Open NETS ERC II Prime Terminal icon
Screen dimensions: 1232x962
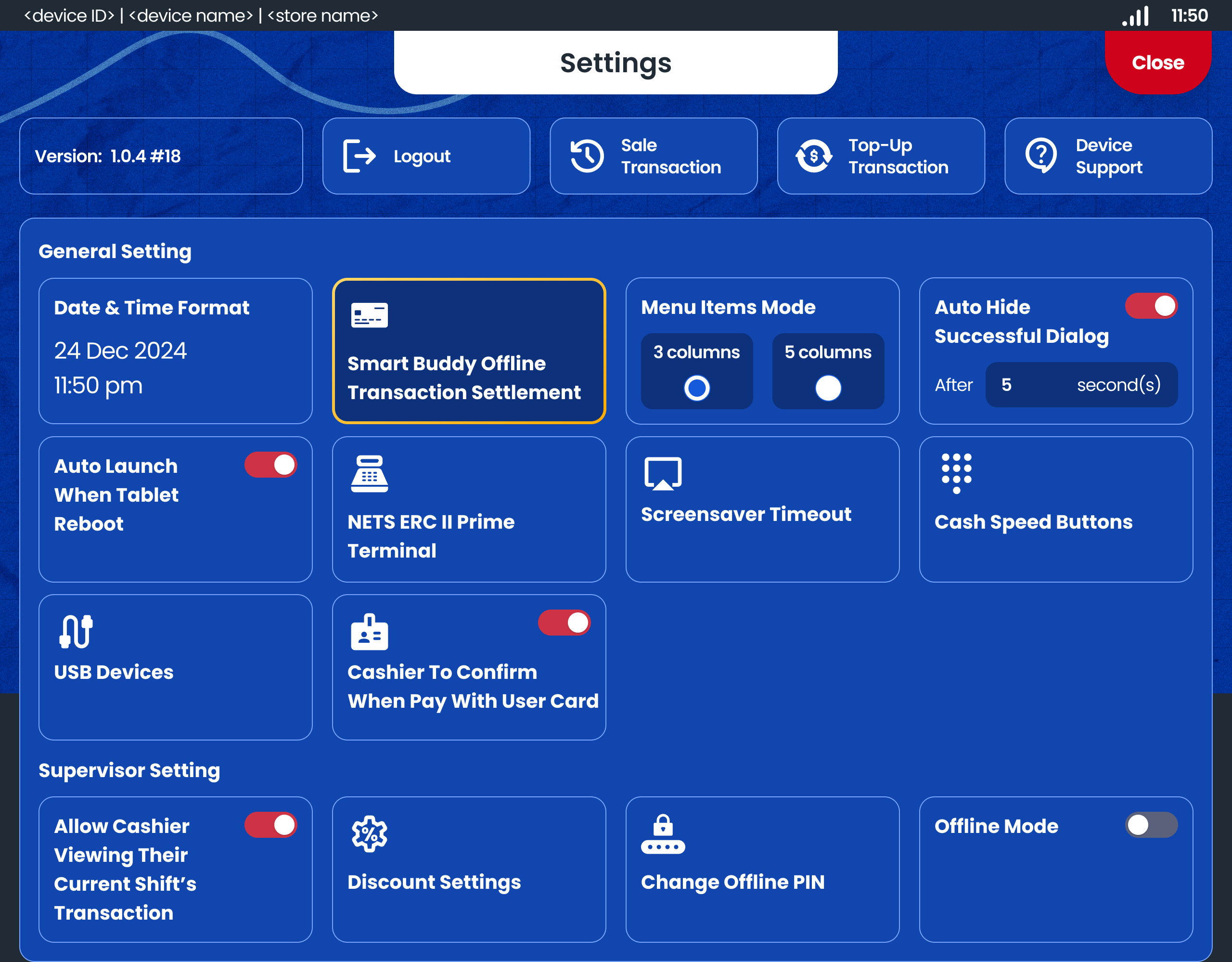(x=369, y=474)
